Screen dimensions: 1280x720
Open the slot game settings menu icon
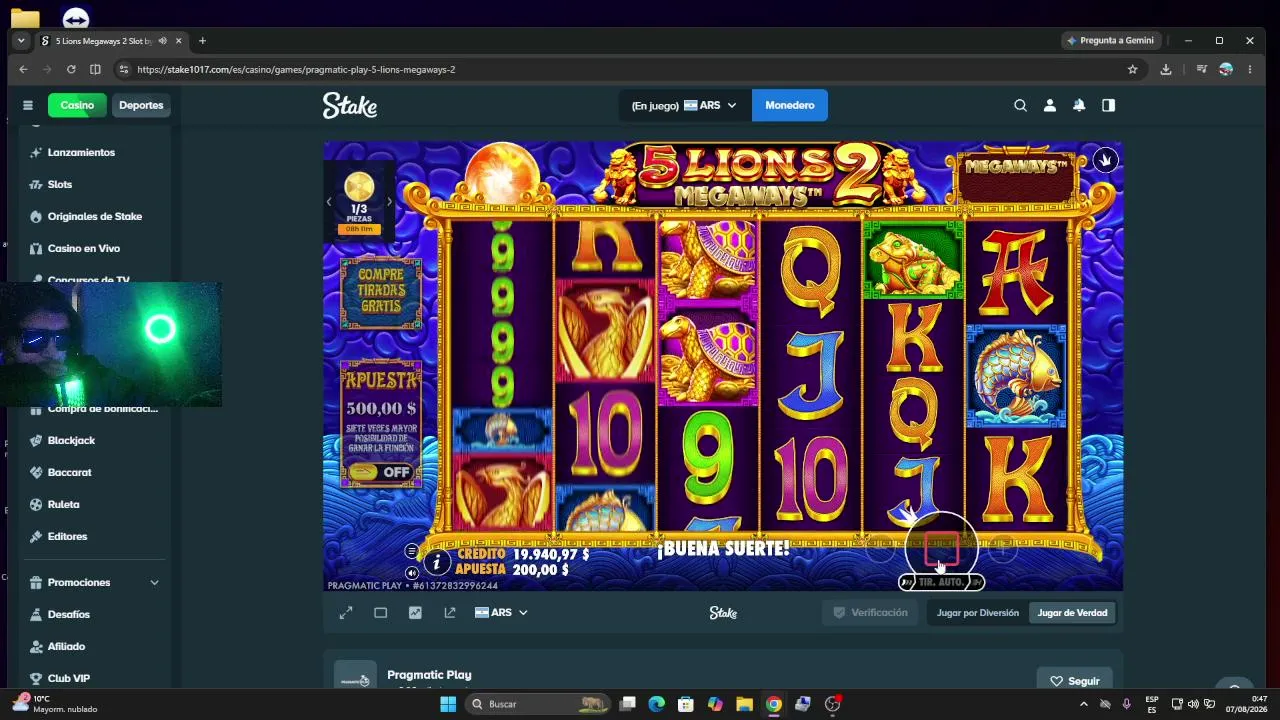[x=411, y=551]
